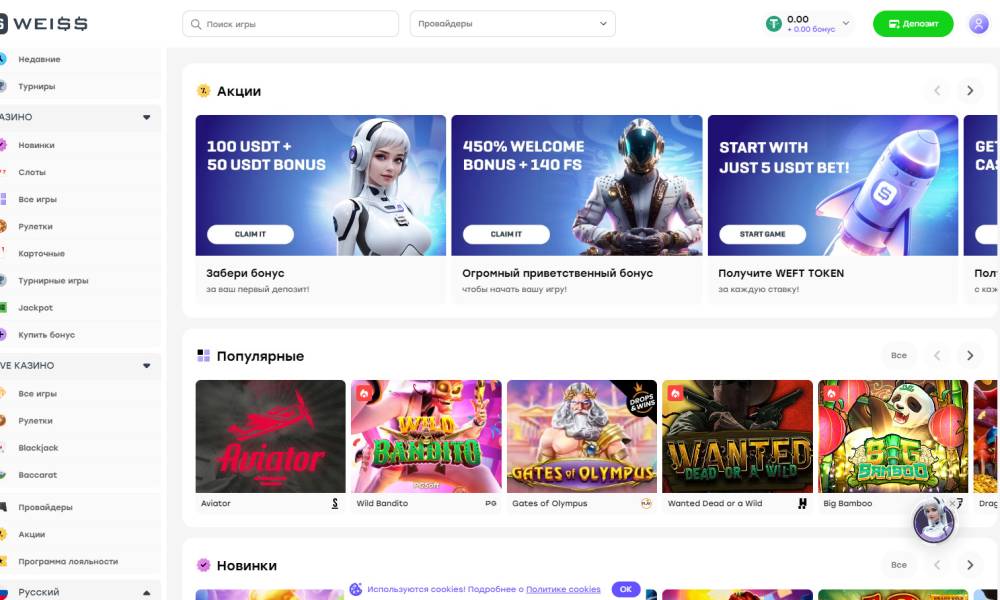Screen dimensions: 1000x600
Task: Open the floating assistant avatar
Action: 934,522
